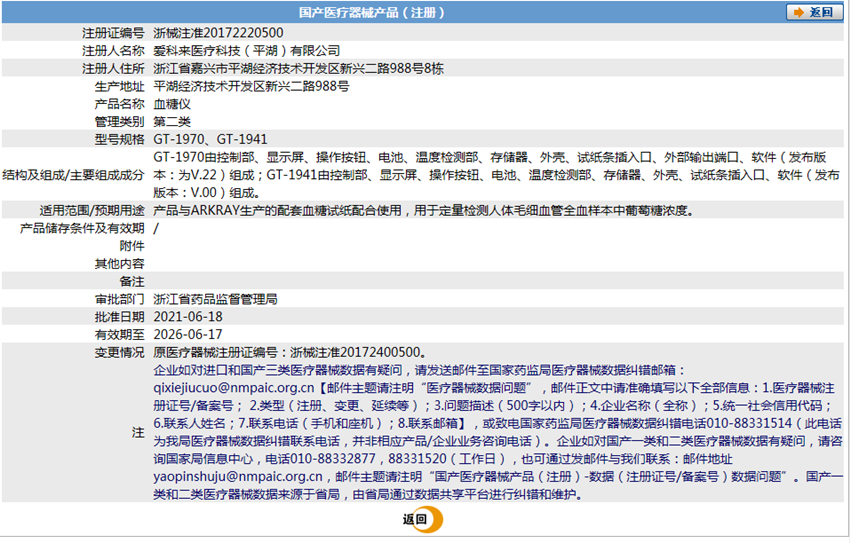Screen dimensions: 850x543
Task: Click the 注册人住所 label
Action: point(113,69)
